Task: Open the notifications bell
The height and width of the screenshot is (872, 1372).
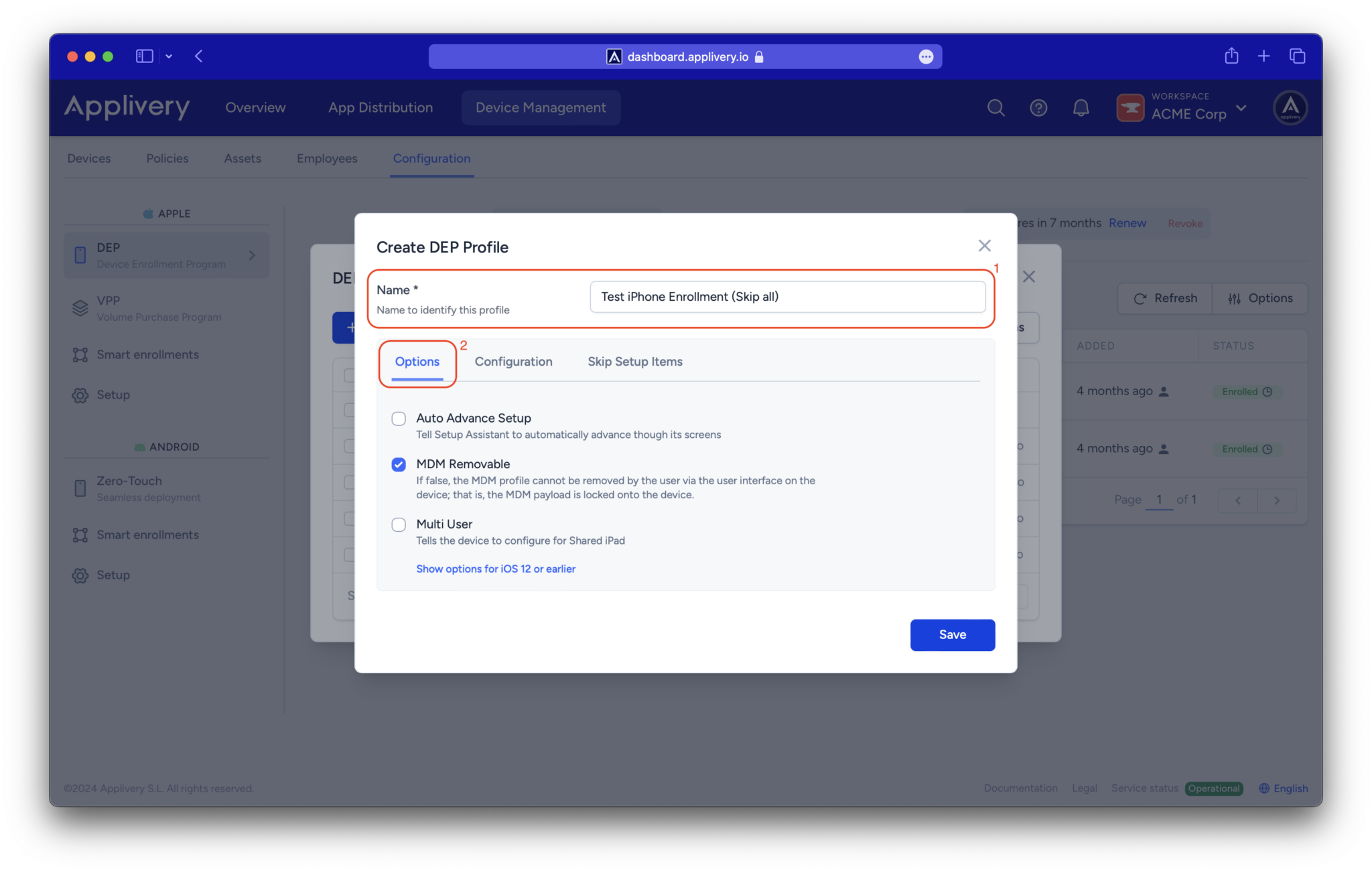Action: (x=1081, y=108)
